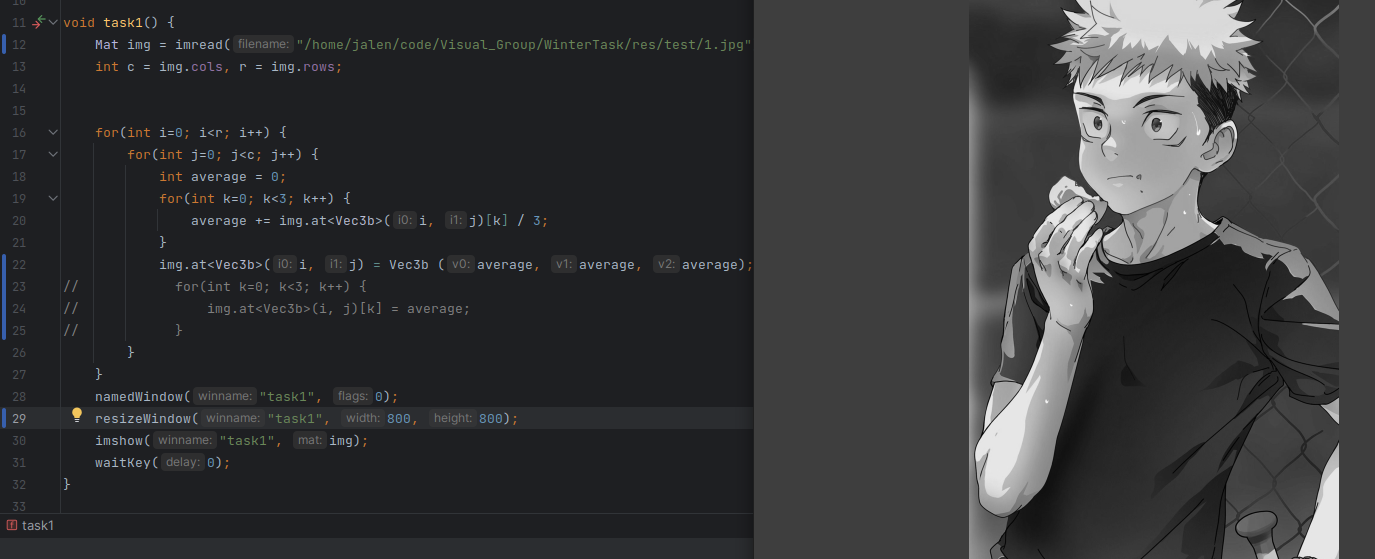
Task: Click line number 18 in the gutter
Action: pyautogui.click(x=19, y=176)
